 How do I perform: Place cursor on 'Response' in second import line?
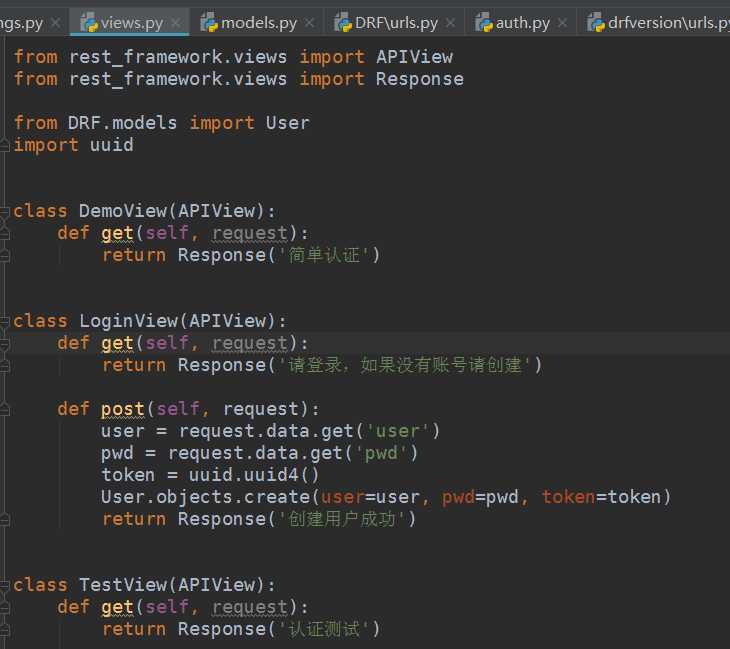pyautogui.click(x=419, y=79)
